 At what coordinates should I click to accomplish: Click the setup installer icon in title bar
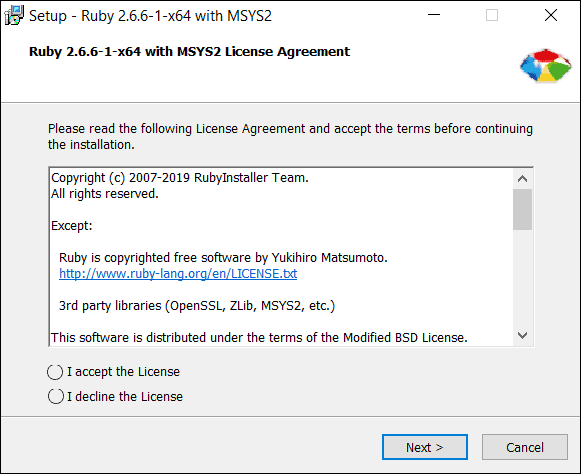(x=14, y=16)
